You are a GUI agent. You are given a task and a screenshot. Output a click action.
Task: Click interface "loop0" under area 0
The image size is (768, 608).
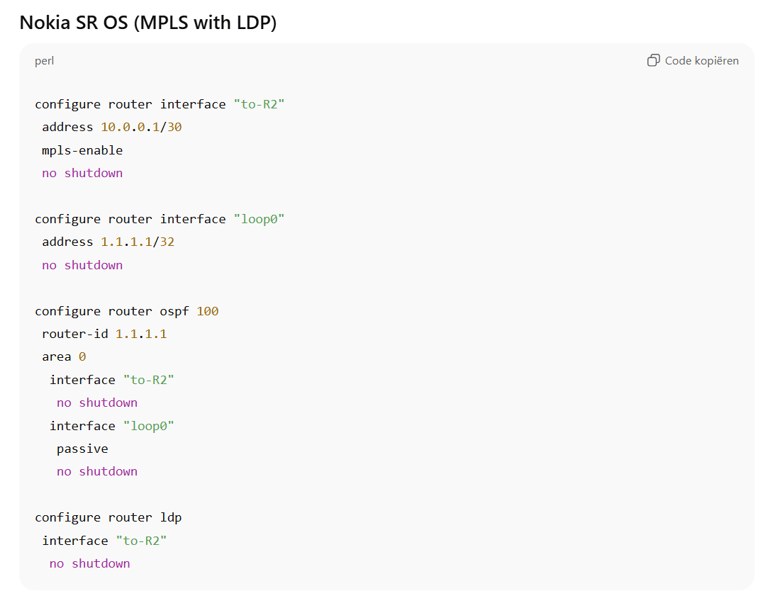pos(112,426)
